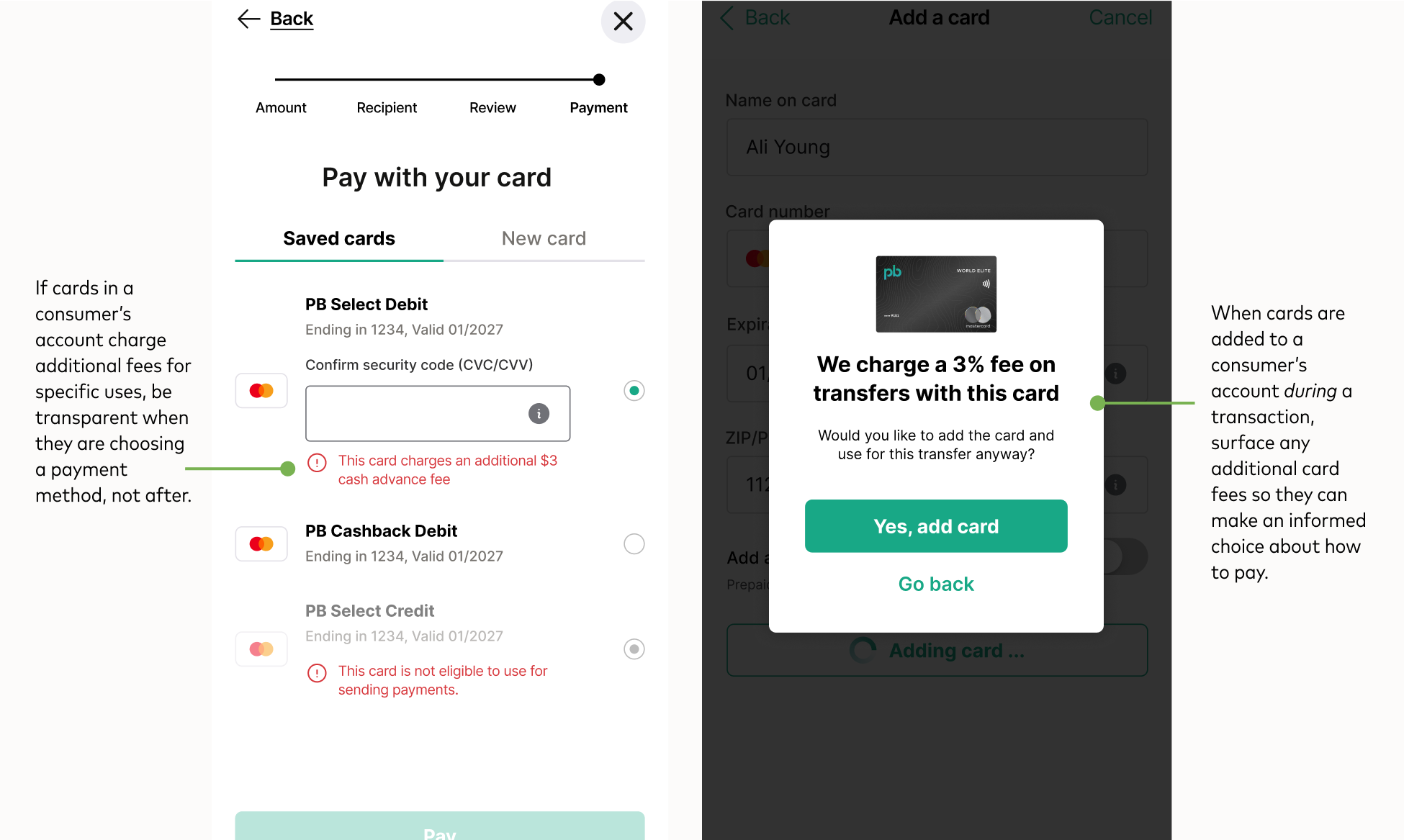Select PB Select Debit radio button
Image resolution: width=1404 pixels, height=840 pixels.
point(634,391)
